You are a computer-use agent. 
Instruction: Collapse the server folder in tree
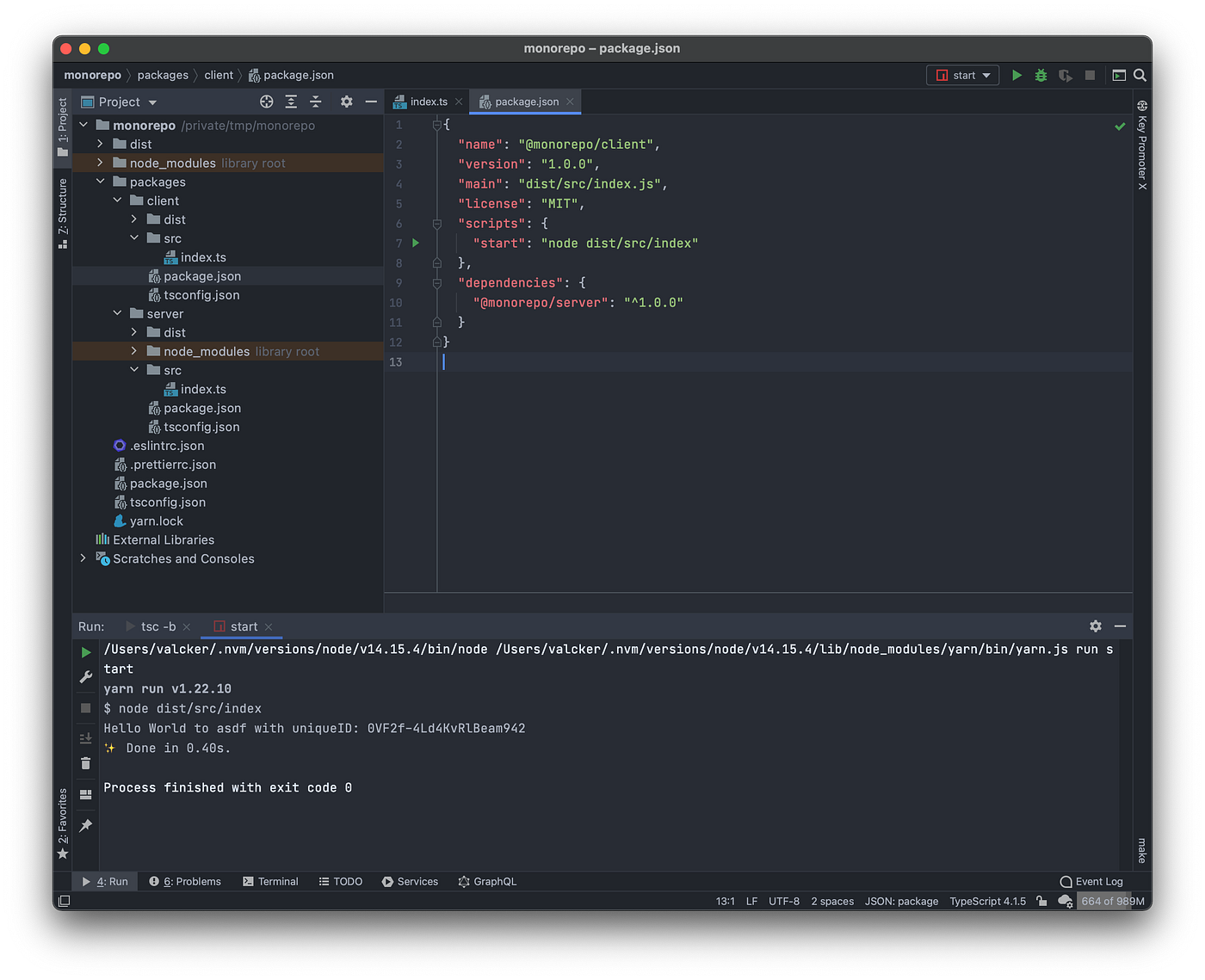pos(118,314)
